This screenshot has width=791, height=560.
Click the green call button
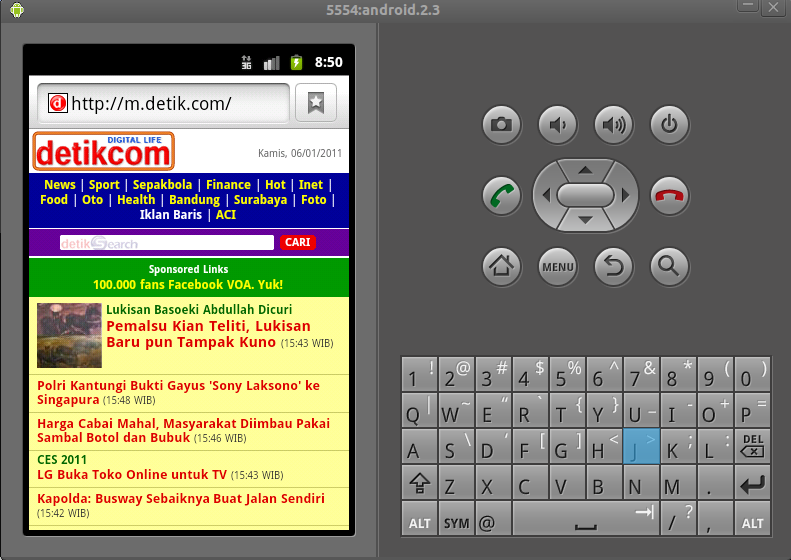(501, 195)
